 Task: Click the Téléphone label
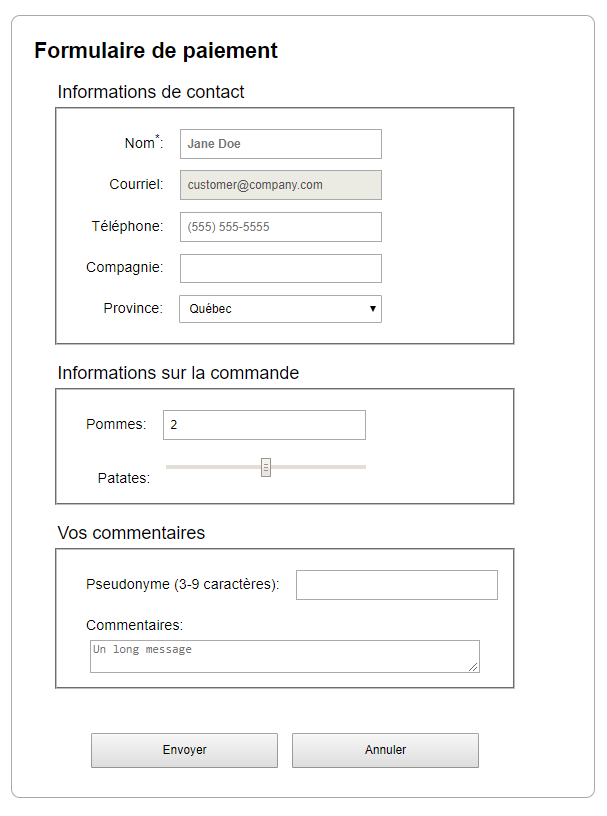[x=128, y=226]
